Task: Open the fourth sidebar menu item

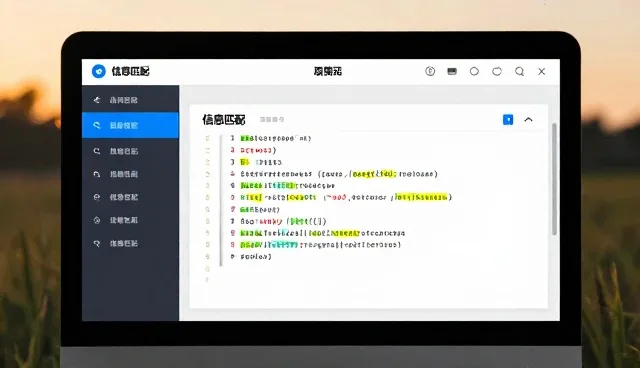Action: tap(130, 174)
